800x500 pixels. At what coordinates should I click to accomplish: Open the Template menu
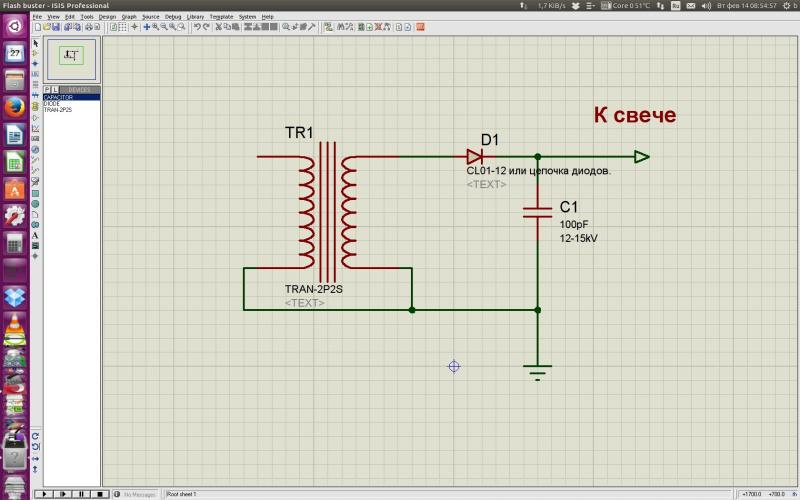221,17
